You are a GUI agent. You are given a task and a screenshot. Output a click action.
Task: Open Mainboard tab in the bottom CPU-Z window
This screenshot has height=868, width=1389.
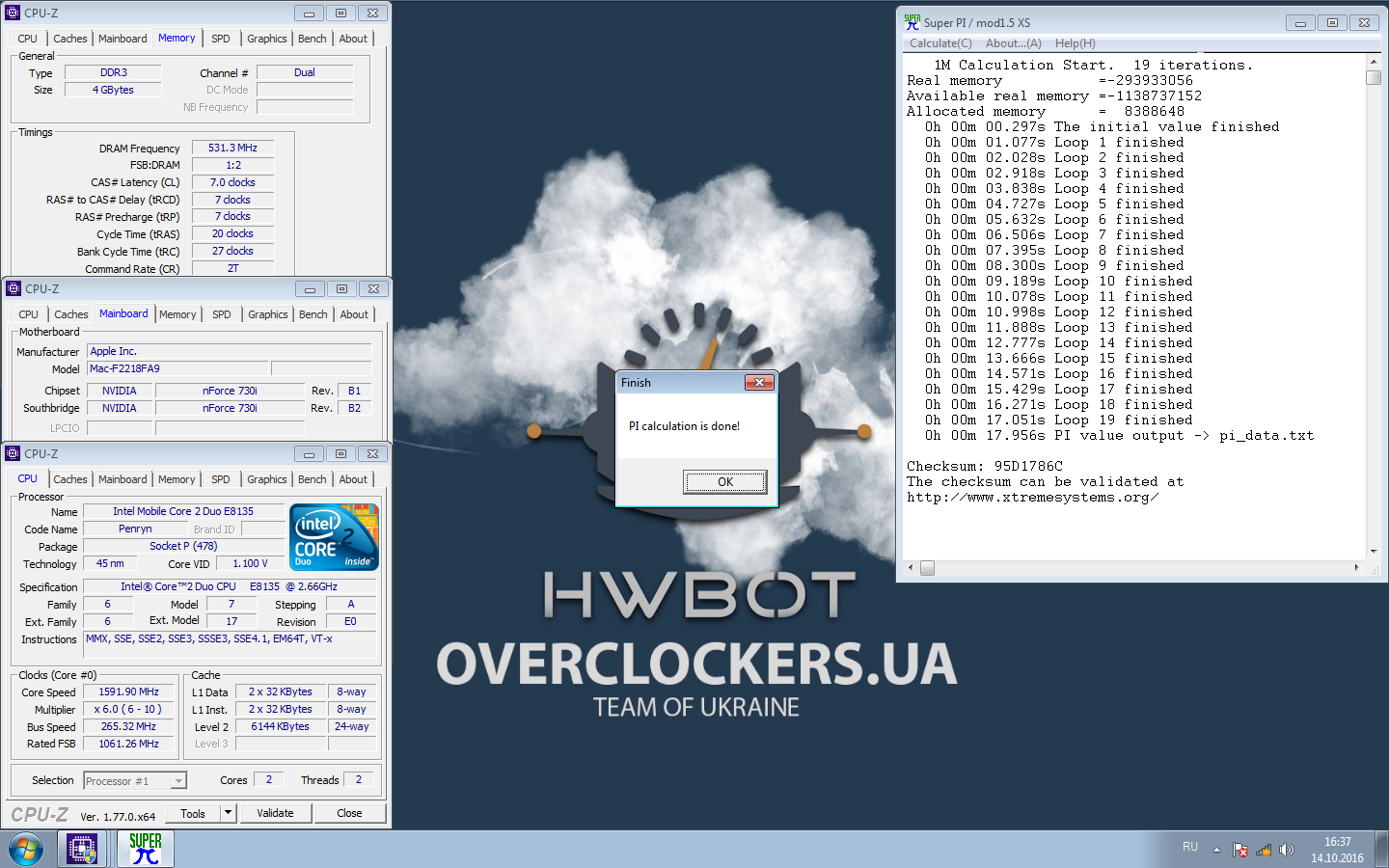pos(123,479)
